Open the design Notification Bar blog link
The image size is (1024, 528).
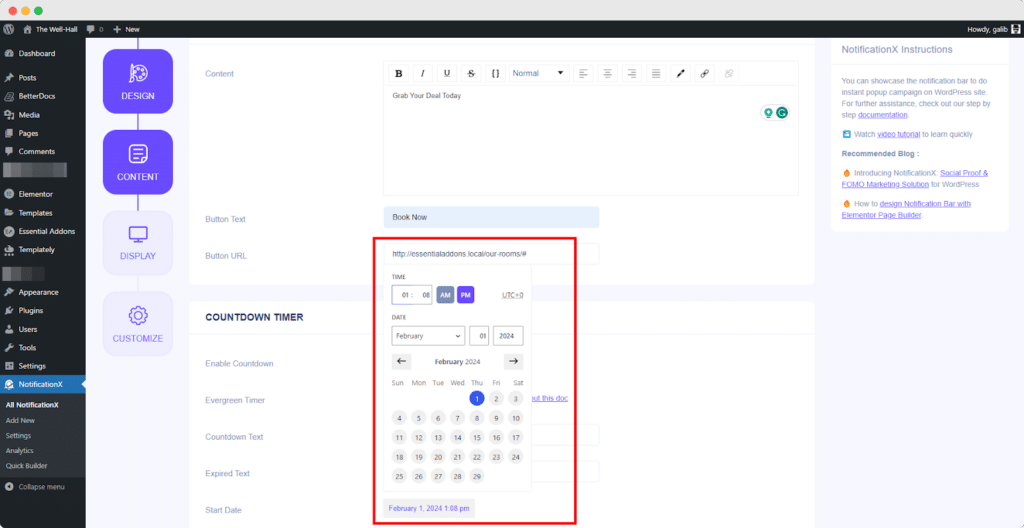906,209
